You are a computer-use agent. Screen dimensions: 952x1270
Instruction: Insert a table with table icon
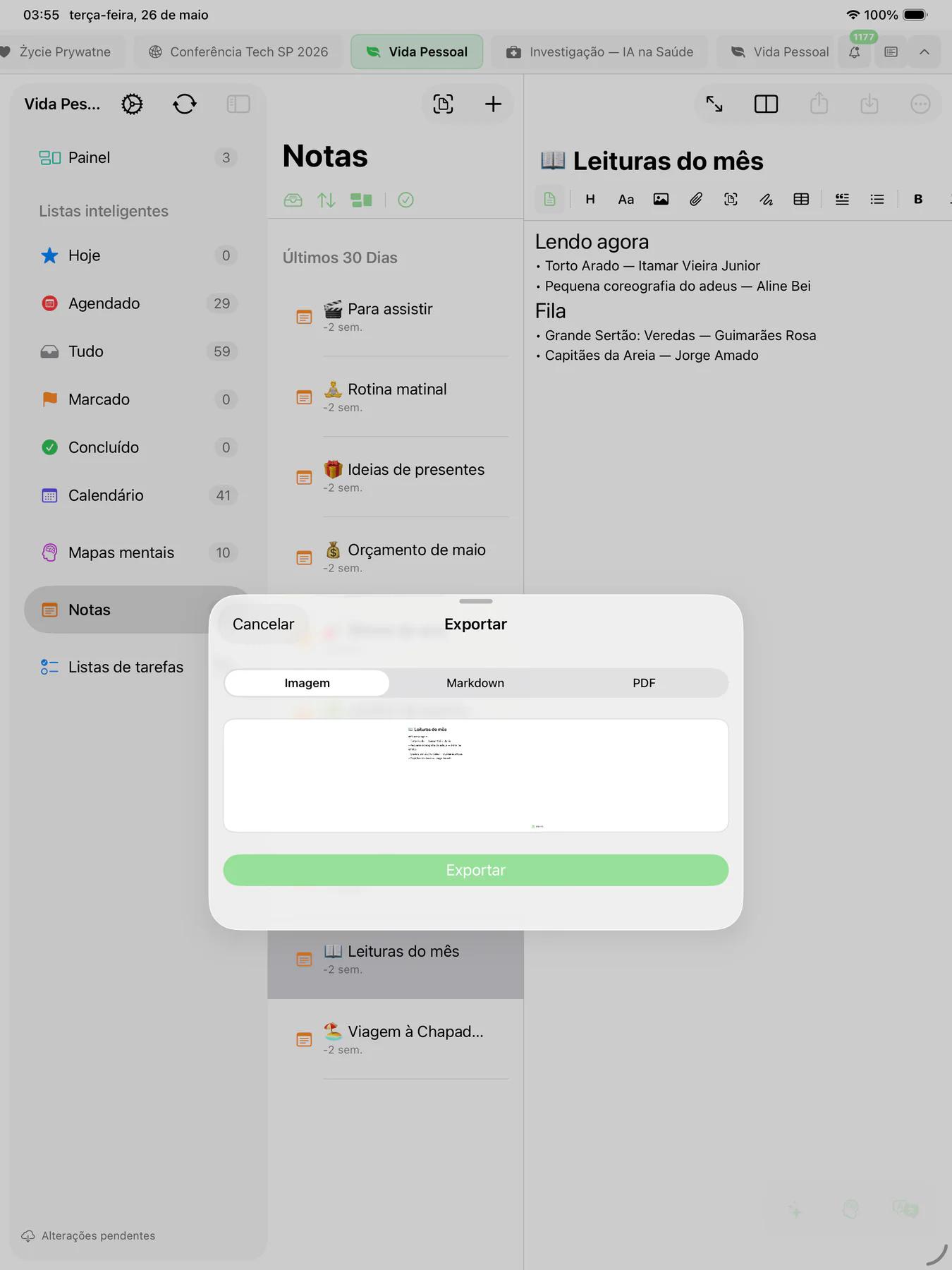[x=801, y=199]
